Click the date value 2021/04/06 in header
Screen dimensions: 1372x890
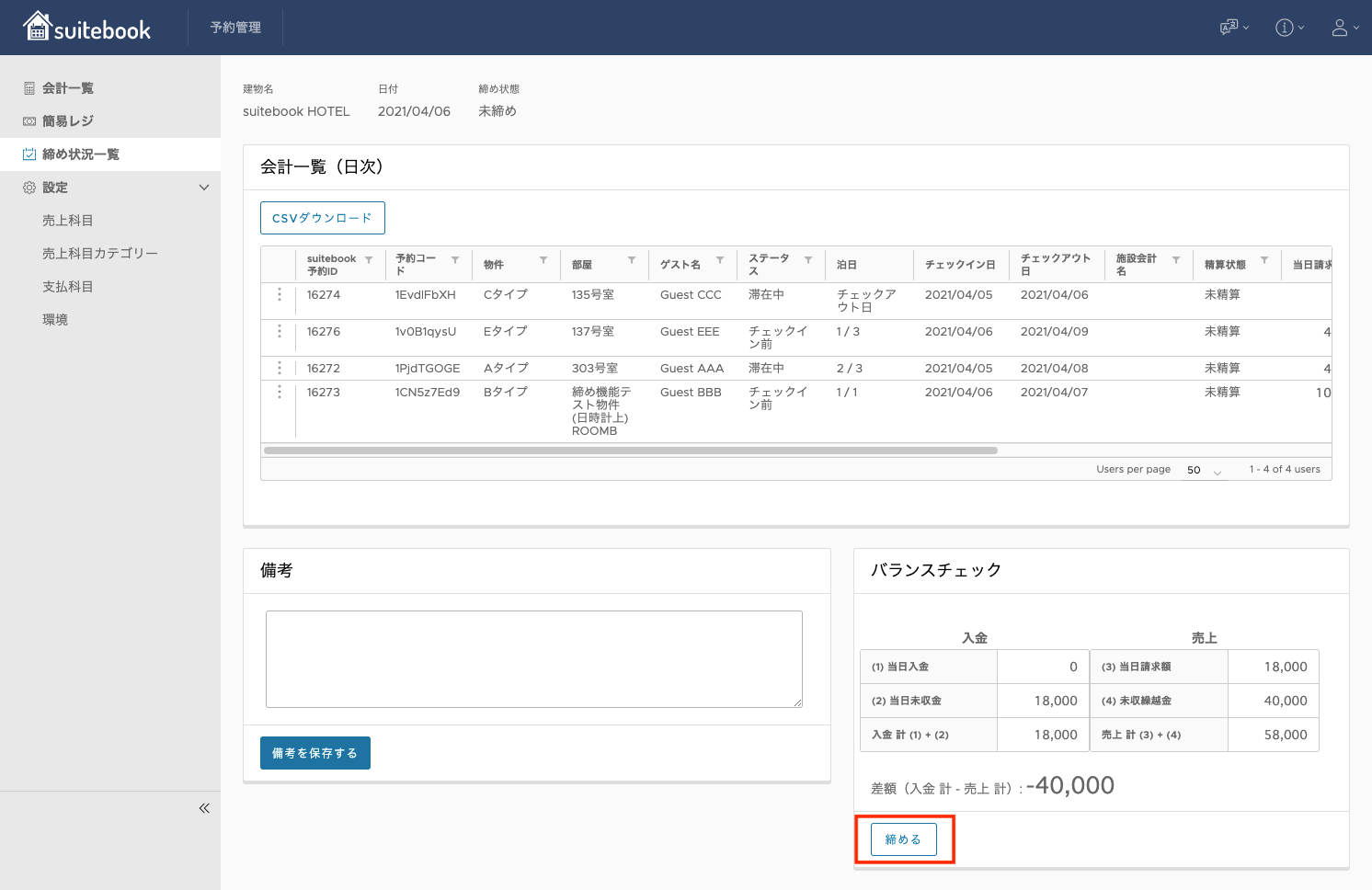[414, 111]
